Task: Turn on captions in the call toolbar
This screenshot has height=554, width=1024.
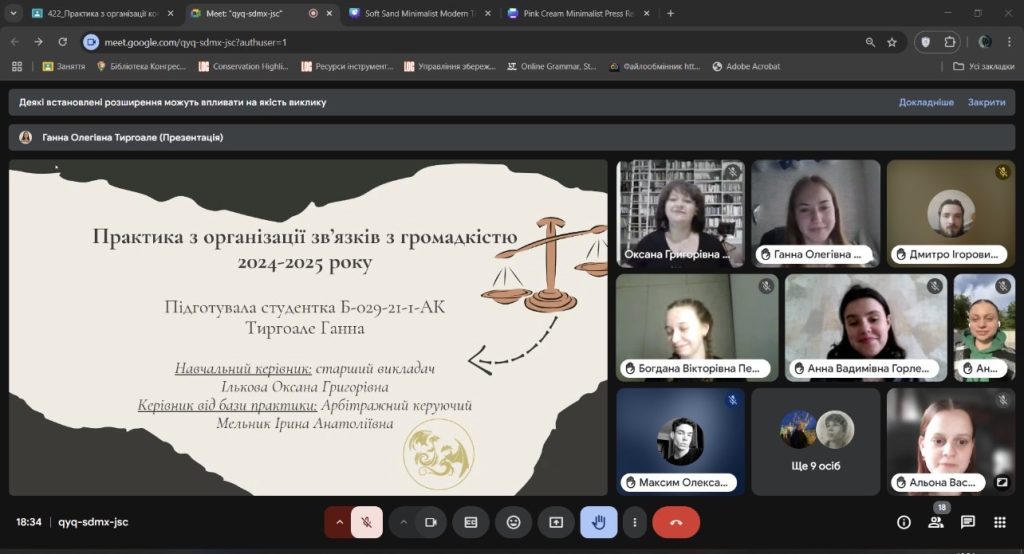Action: coord(471,522)
